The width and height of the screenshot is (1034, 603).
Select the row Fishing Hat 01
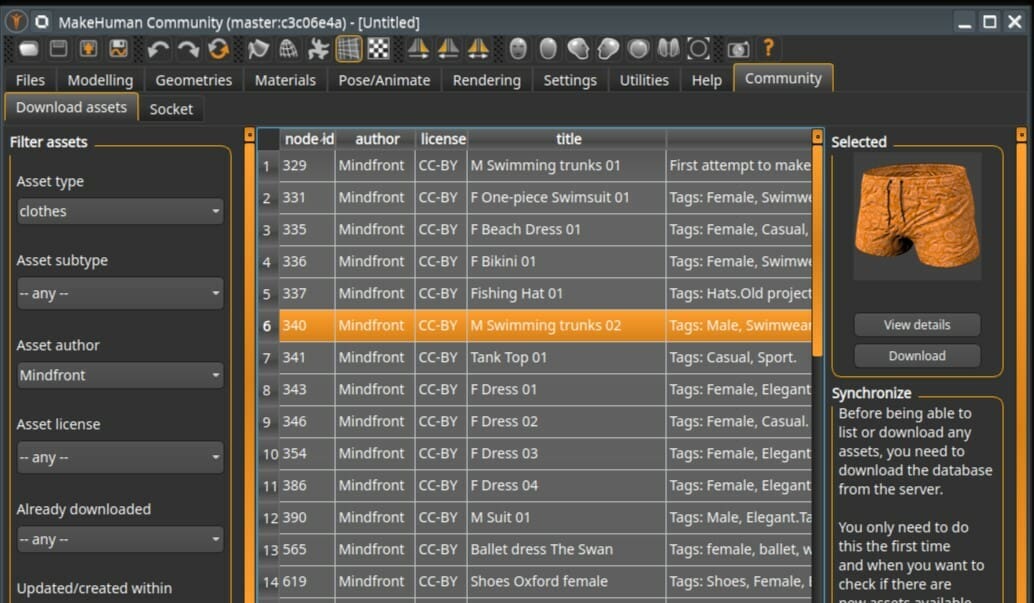545,294
